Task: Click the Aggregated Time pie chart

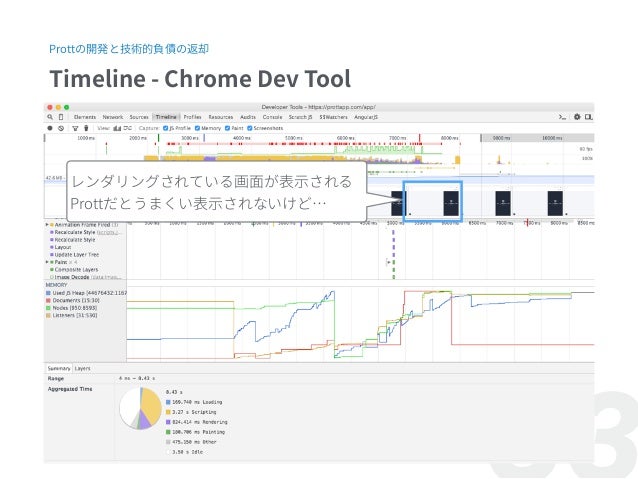Action: tap(140, 408)
